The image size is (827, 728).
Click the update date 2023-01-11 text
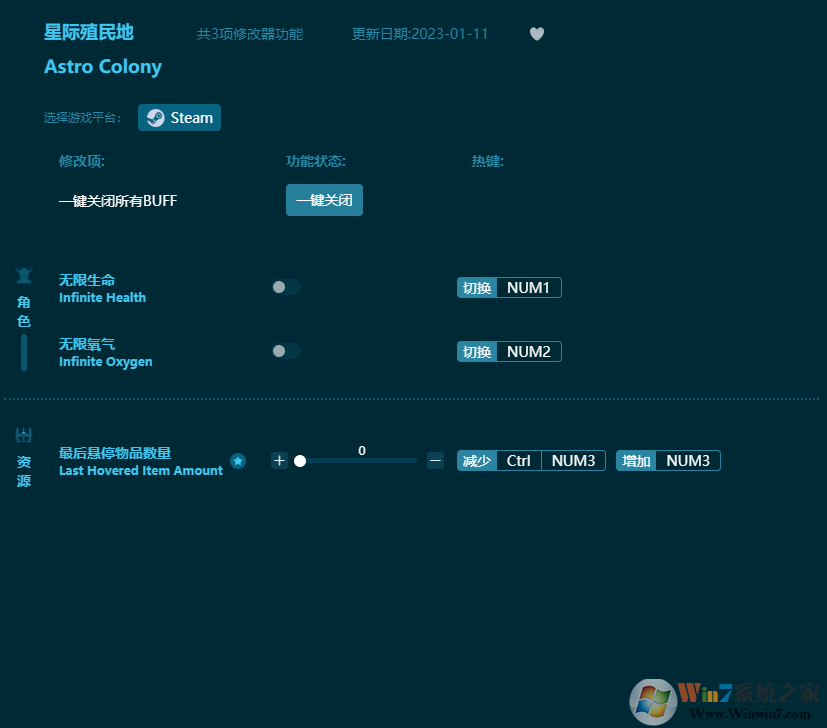[x=420, y=34]
